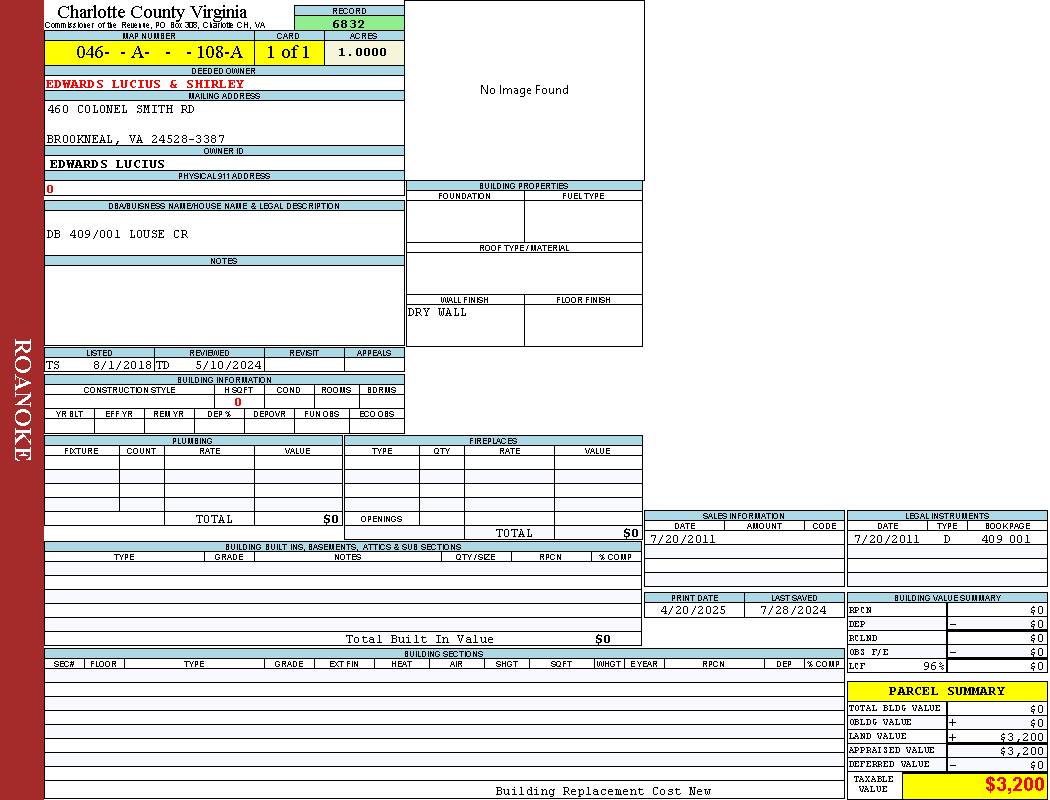This screenshot has width=1050, height=800.
Task: Click the 'No Image Found' photo placeholder
Action: pyautogui.click(x=524, y=90)
